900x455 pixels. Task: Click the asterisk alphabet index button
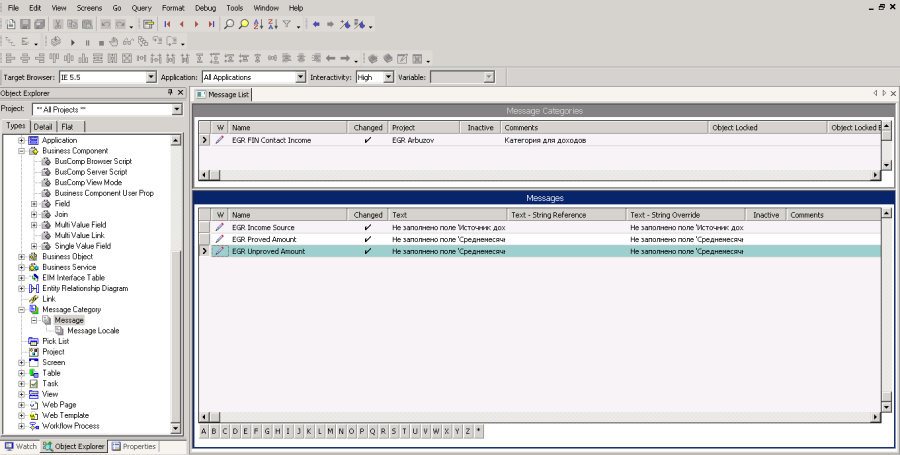pyautogui.click(x=478, y=431)
